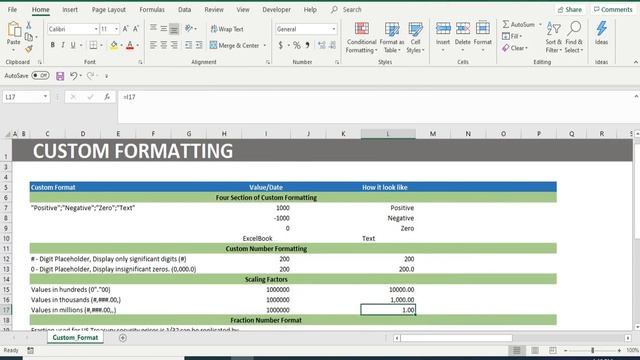Click the Borders icon
This screenshot has height=360, width=640.
(93, 45)
